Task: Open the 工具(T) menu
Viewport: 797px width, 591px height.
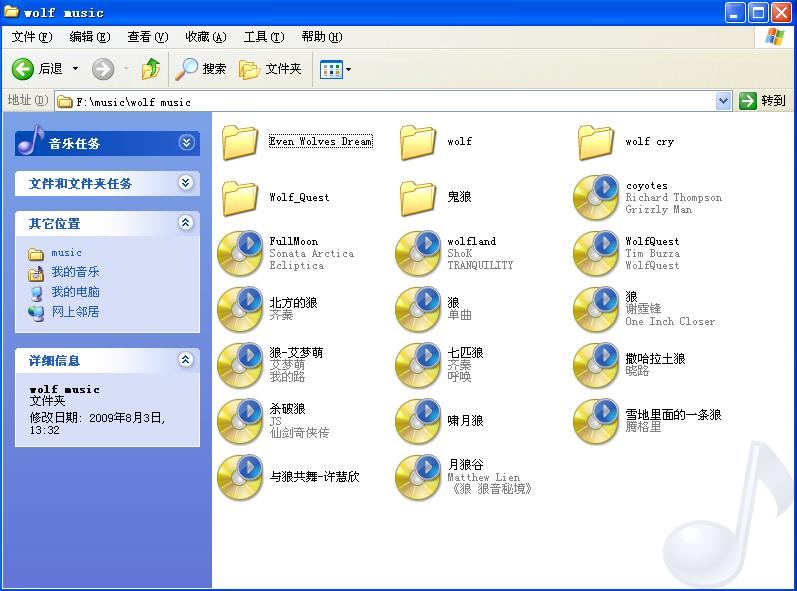Action: tap(264, 37)
